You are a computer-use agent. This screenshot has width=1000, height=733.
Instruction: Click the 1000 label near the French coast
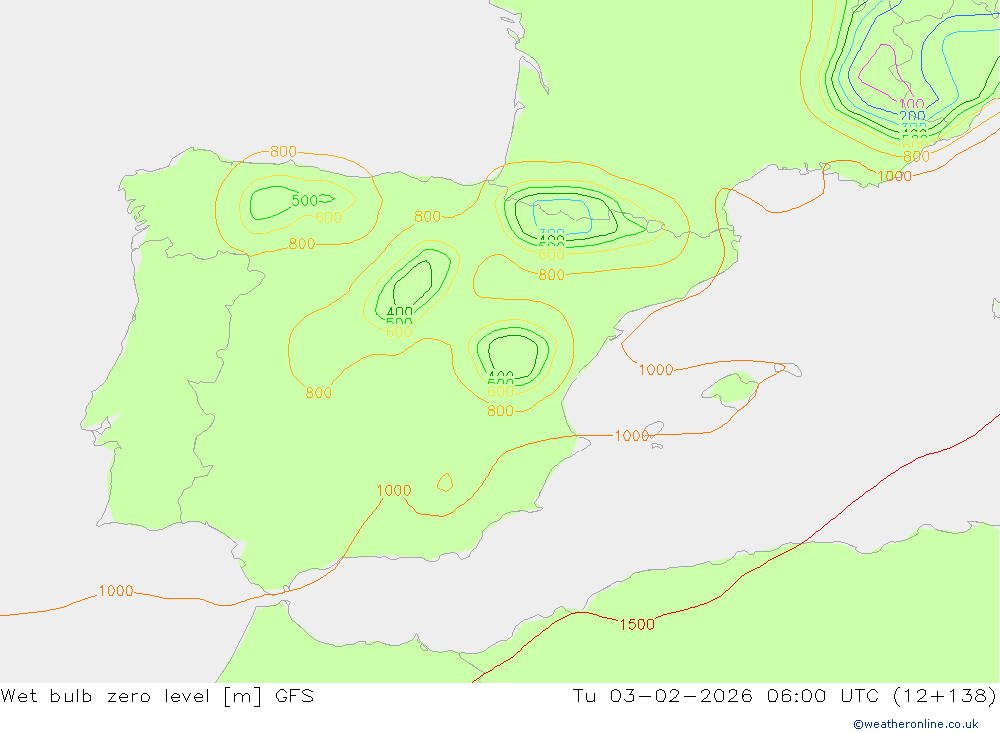click(894, 176)
